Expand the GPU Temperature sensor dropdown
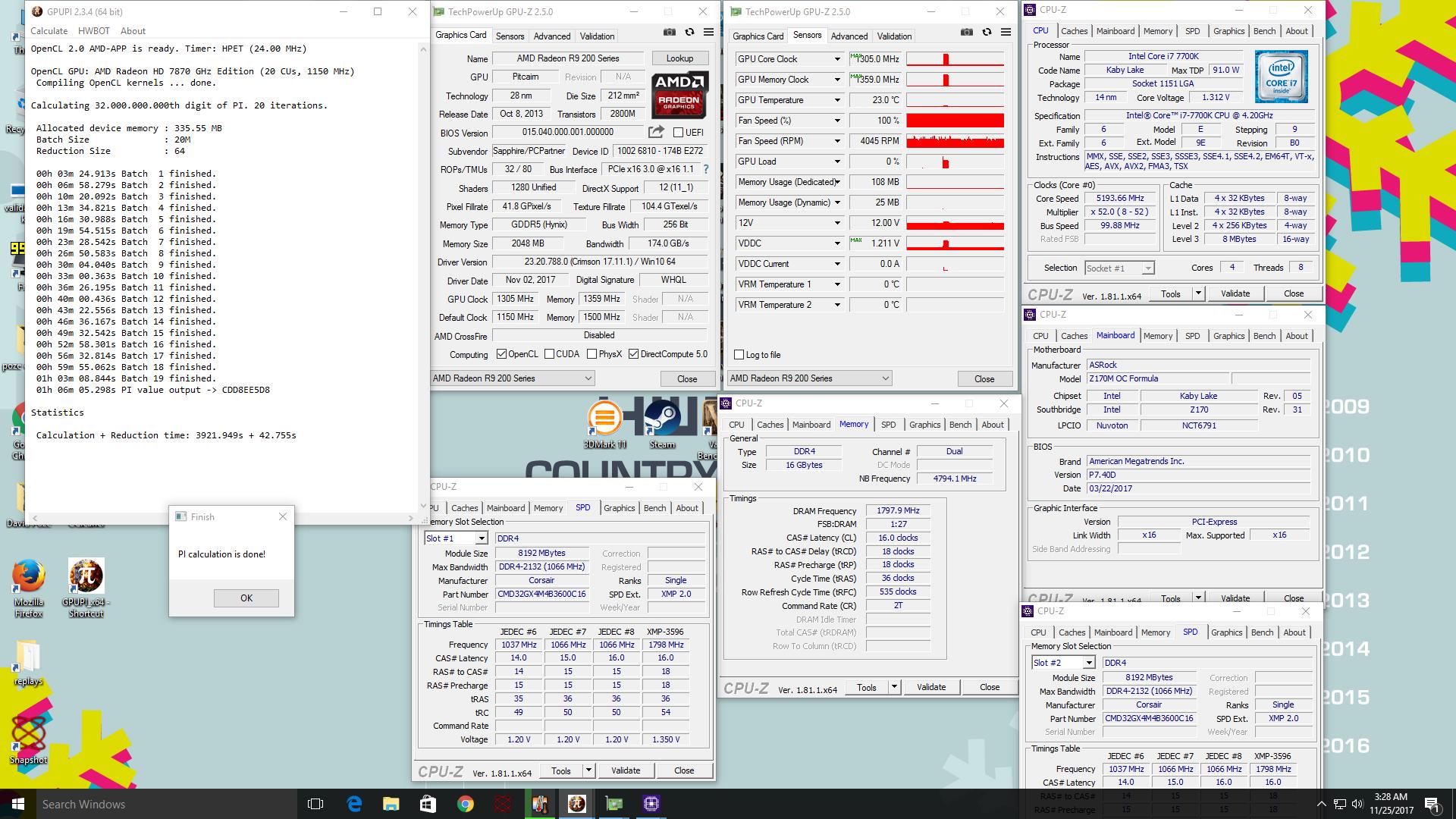Viewport: 1456px width, 819px height. (x=837, y=100)
